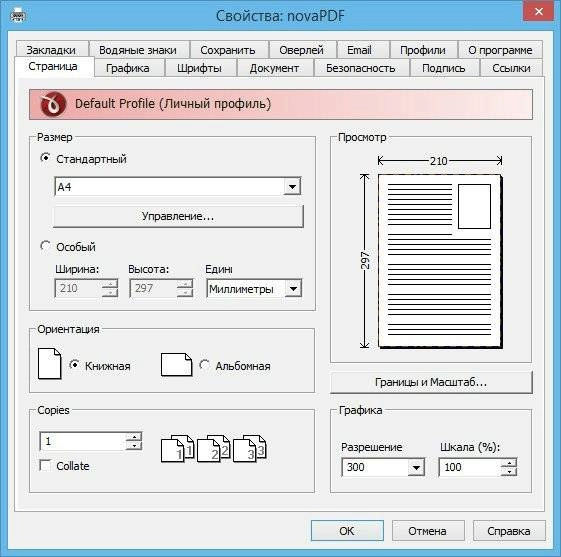561x557 pixels.
Task: Click the Ширина width field
Action: [x=78, y=288]
